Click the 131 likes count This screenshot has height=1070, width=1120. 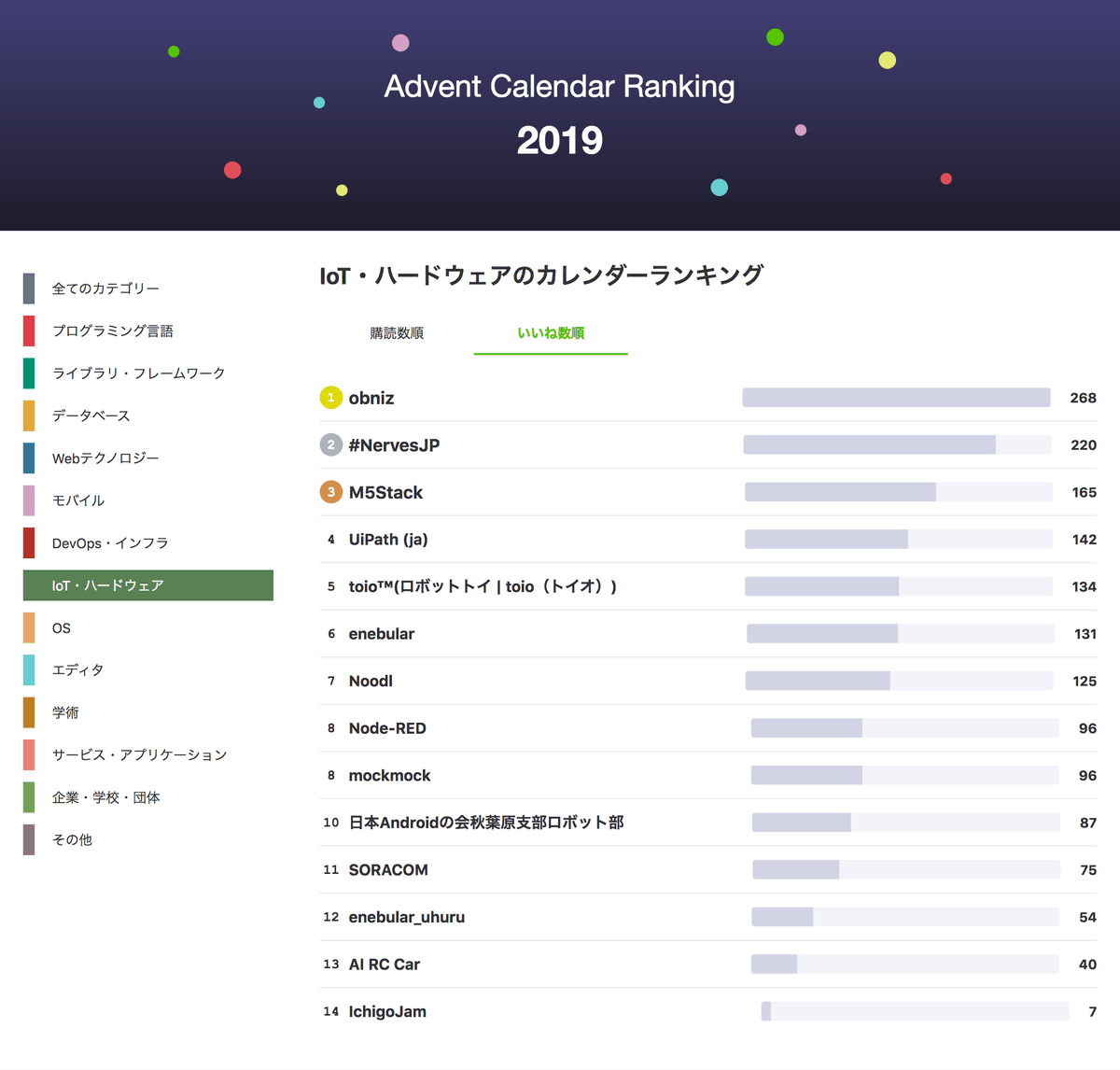(x=1085, y=634)
